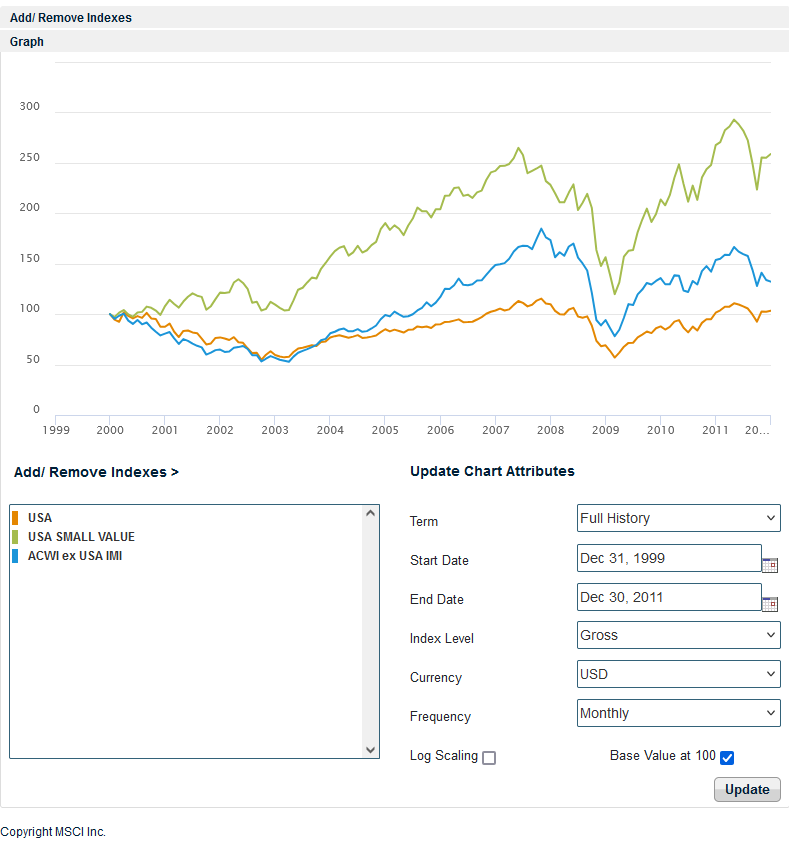
Task: Open the Frequency dropdown set to Monthly
Action: point(678,713)
